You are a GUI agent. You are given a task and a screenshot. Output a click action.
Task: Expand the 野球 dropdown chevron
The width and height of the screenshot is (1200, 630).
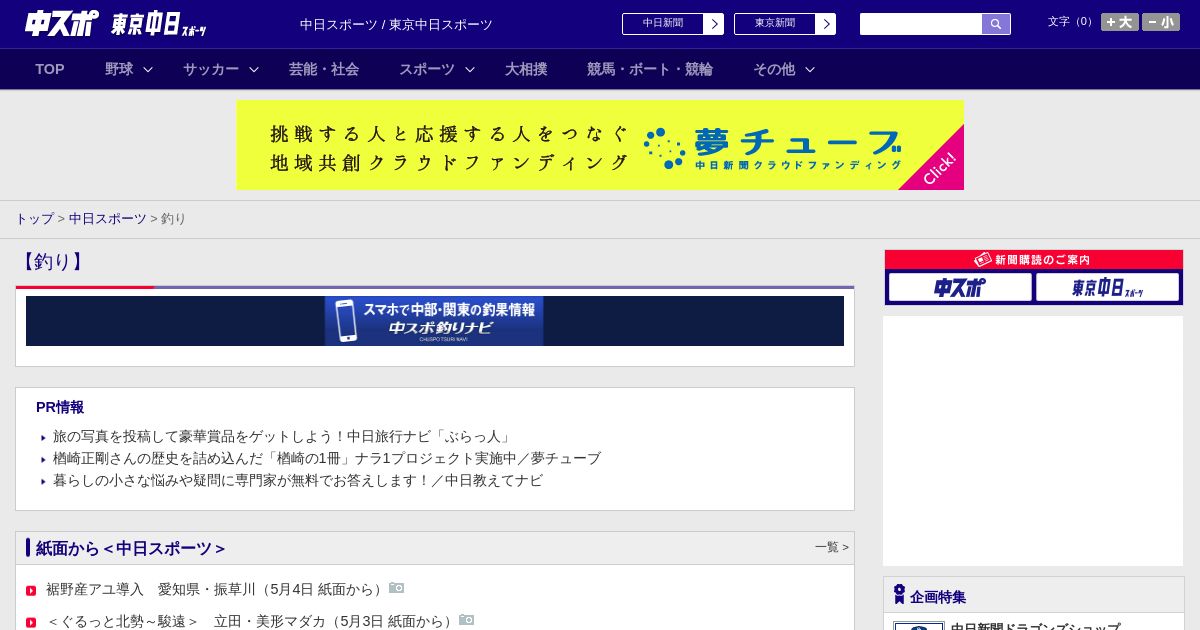[x=148, y=69]
